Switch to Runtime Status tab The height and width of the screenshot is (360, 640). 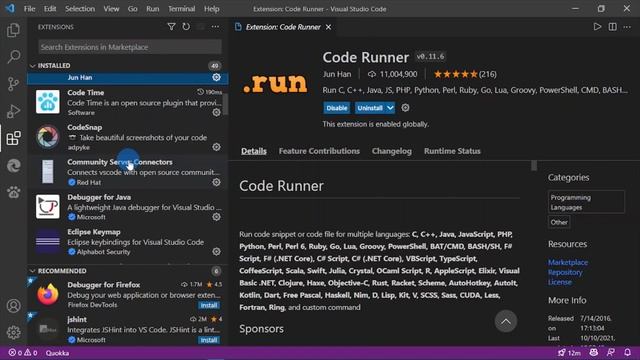(x=452, y=151)
